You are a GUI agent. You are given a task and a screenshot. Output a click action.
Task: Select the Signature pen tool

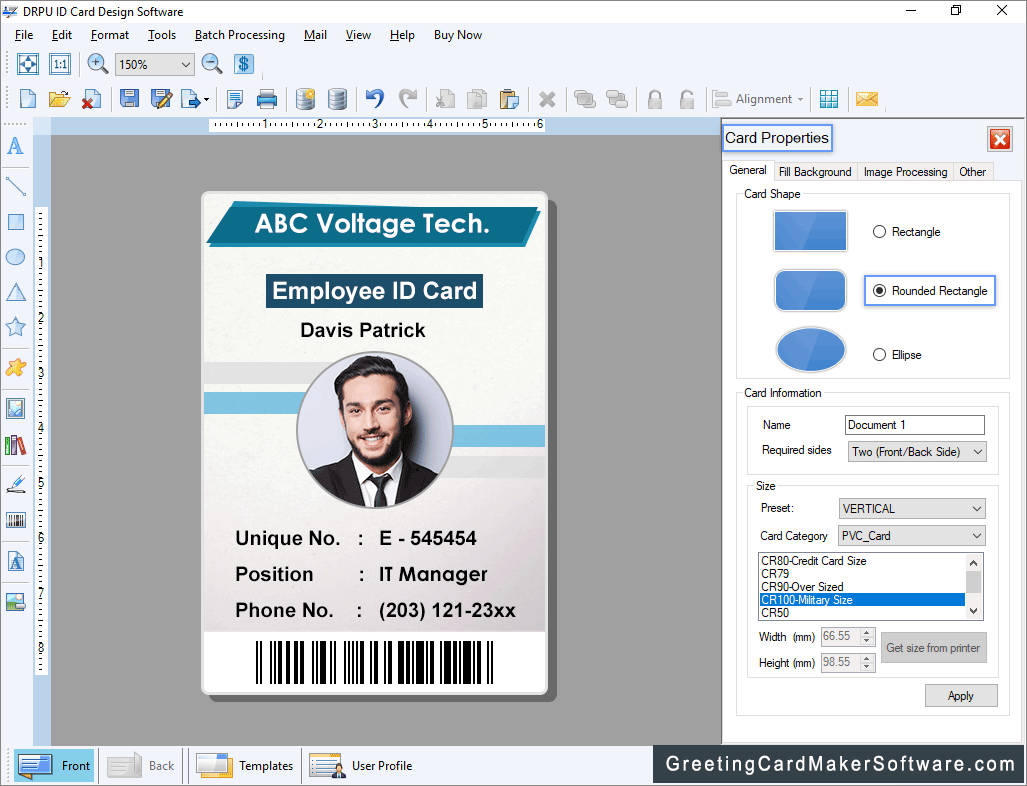point(16,484)
